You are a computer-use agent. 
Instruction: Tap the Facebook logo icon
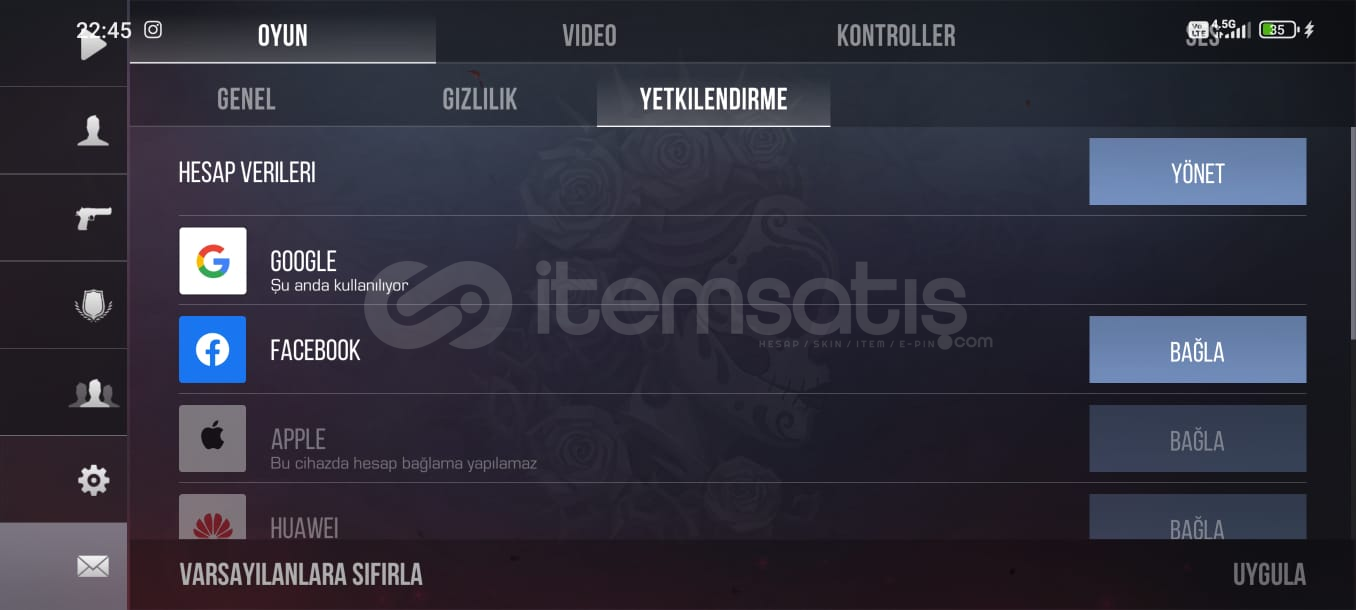[213, 350]
